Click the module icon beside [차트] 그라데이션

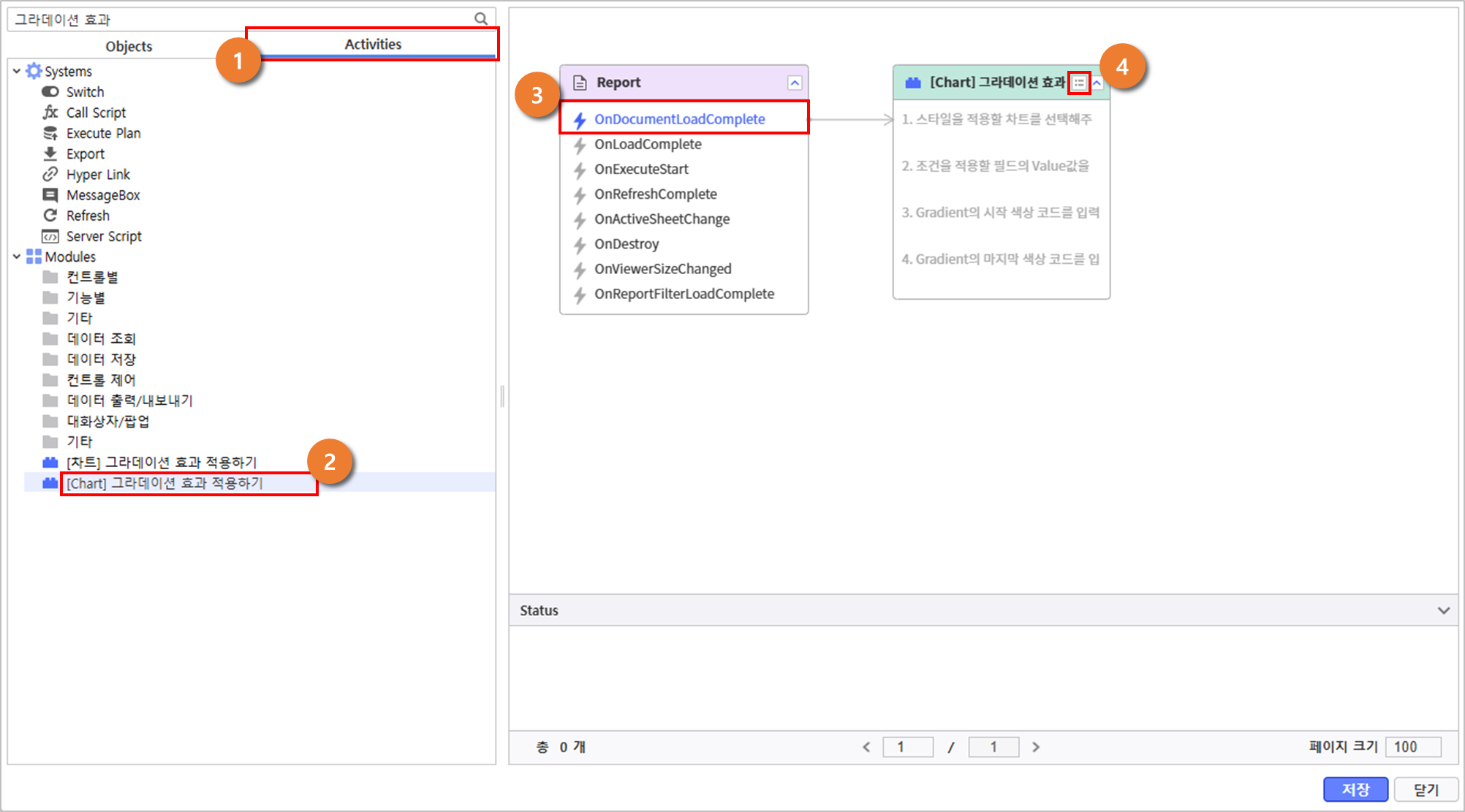coord(50,463)
